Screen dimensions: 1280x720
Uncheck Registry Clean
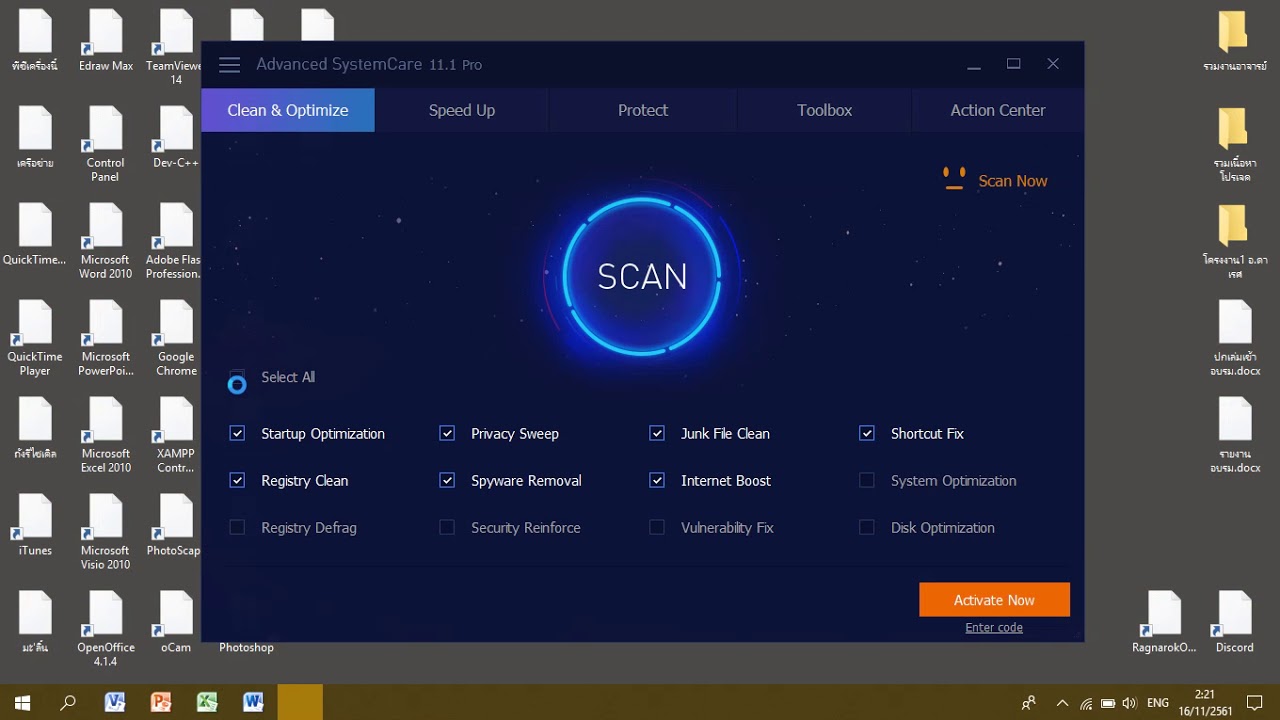(x=237, y=480)
